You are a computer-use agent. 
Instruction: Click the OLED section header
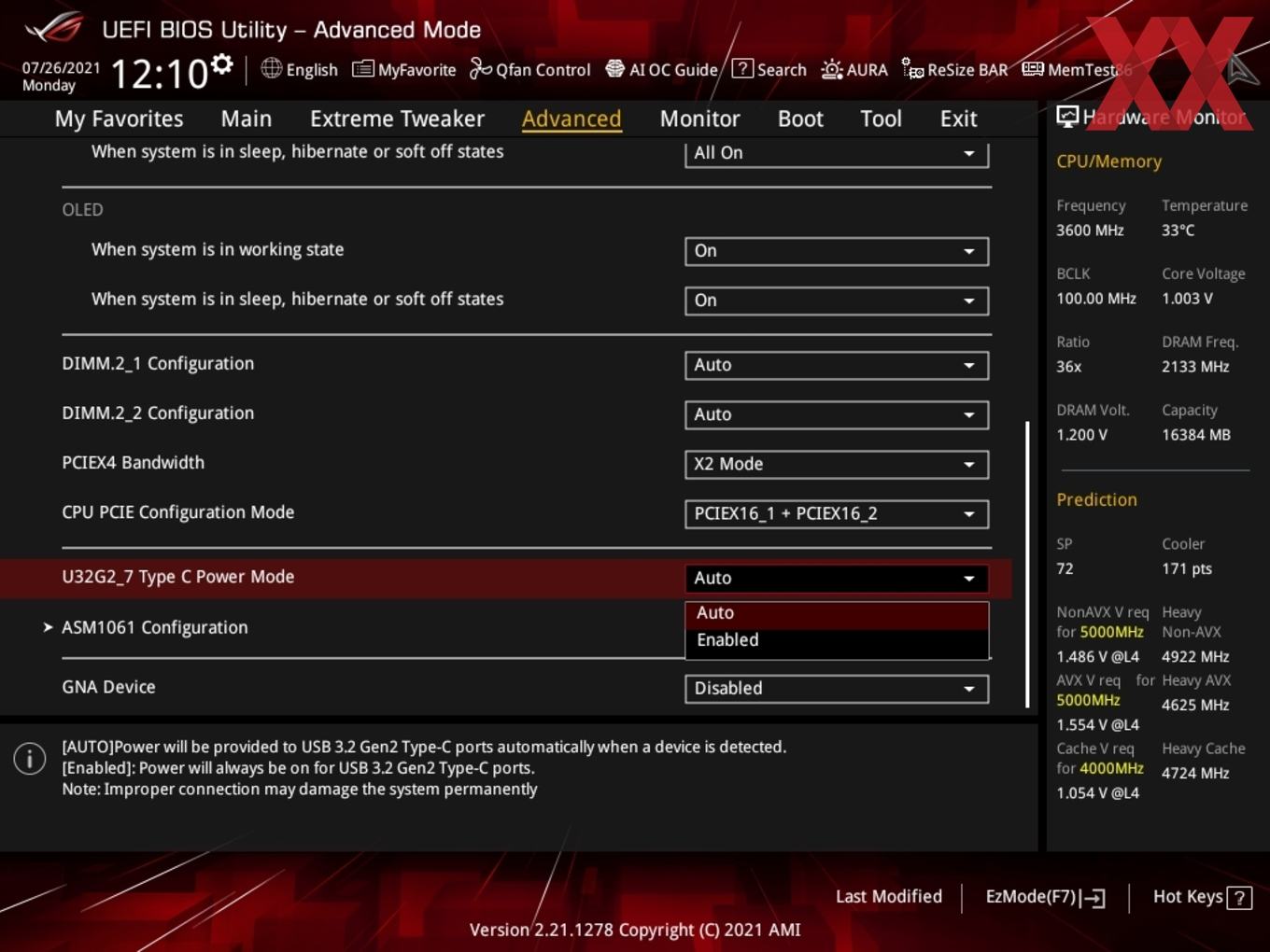coord(82,210)
